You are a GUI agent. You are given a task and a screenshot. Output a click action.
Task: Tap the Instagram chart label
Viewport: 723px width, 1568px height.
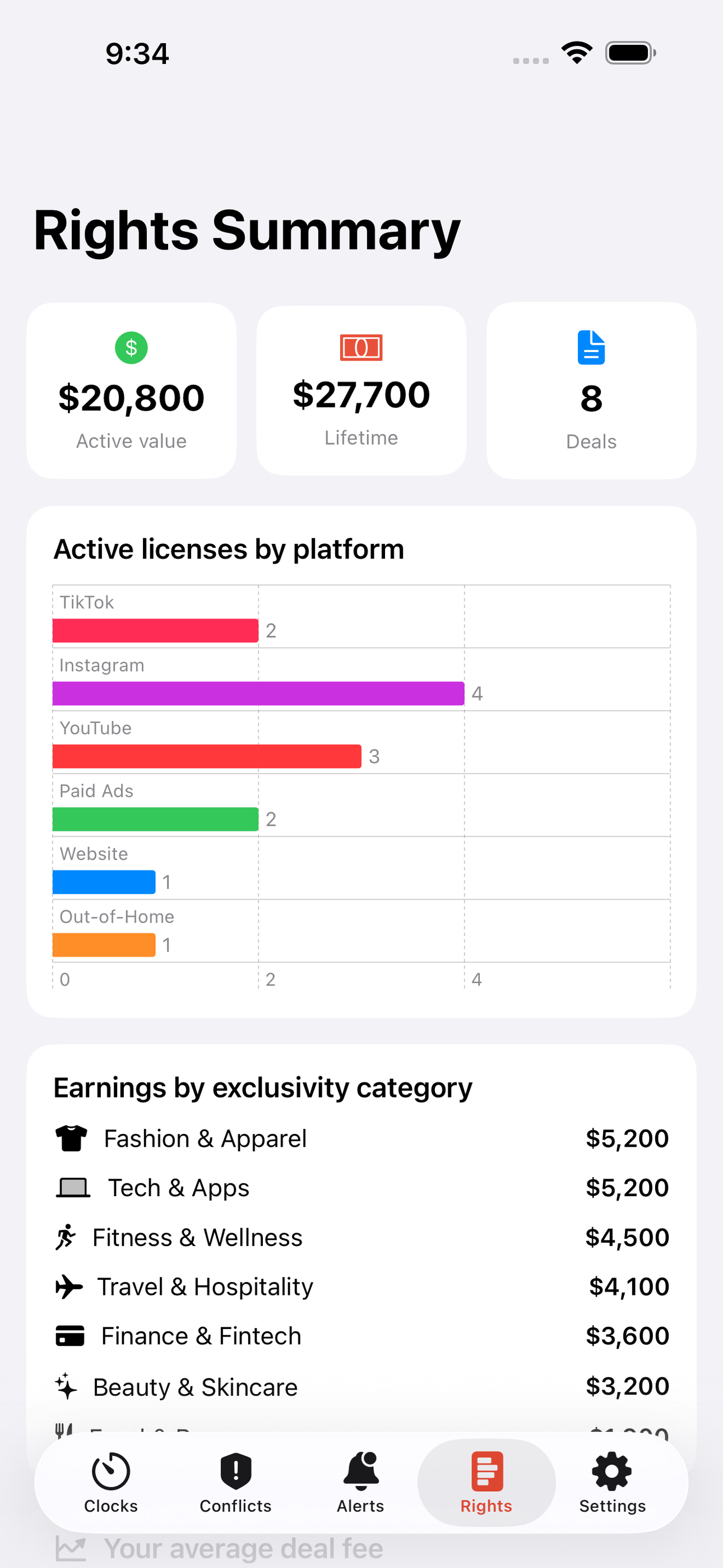point(101,665)
